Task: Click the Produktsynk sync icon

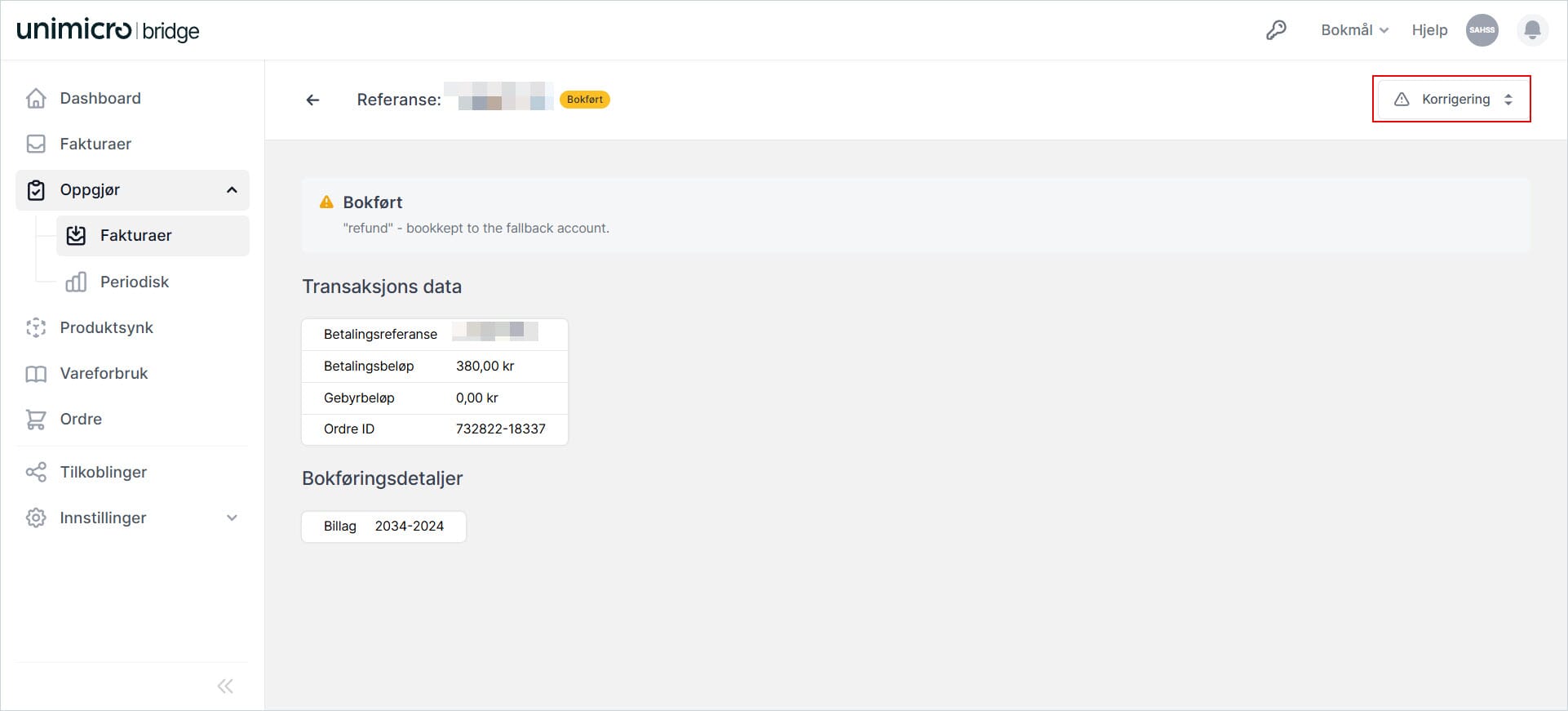Action: pos(36,327)
